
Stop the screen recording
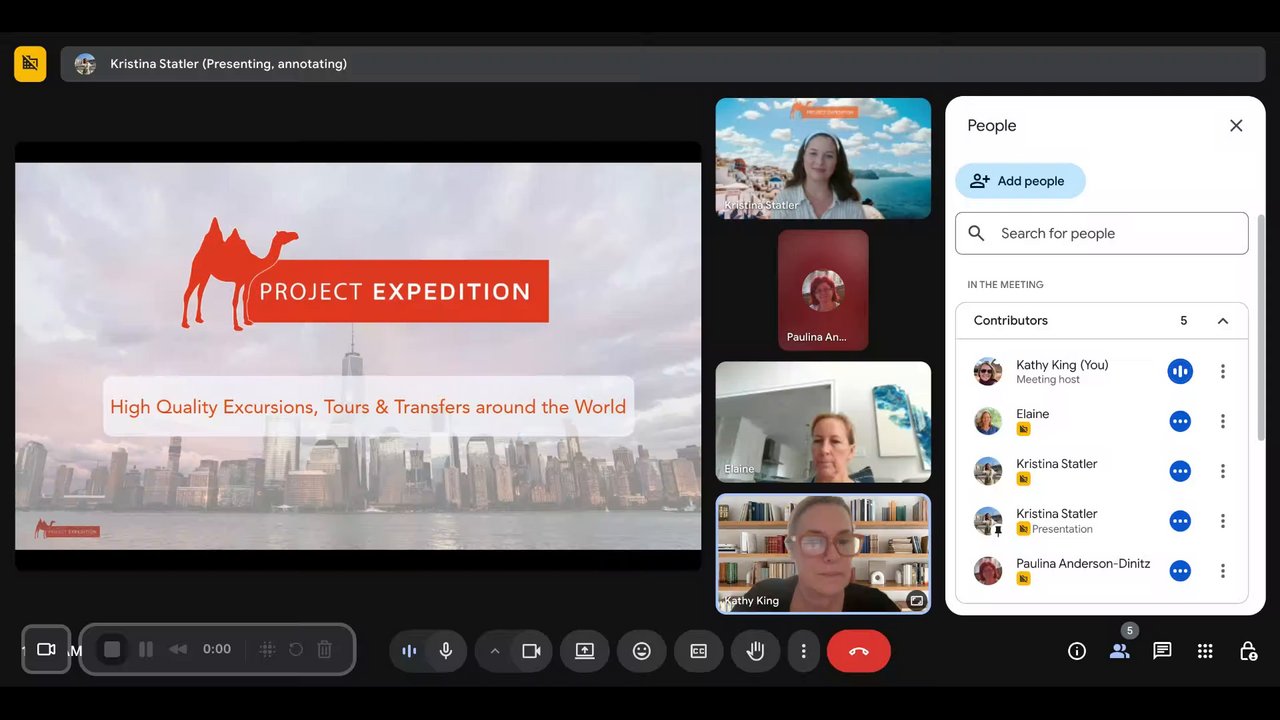[x=112, y=649]
